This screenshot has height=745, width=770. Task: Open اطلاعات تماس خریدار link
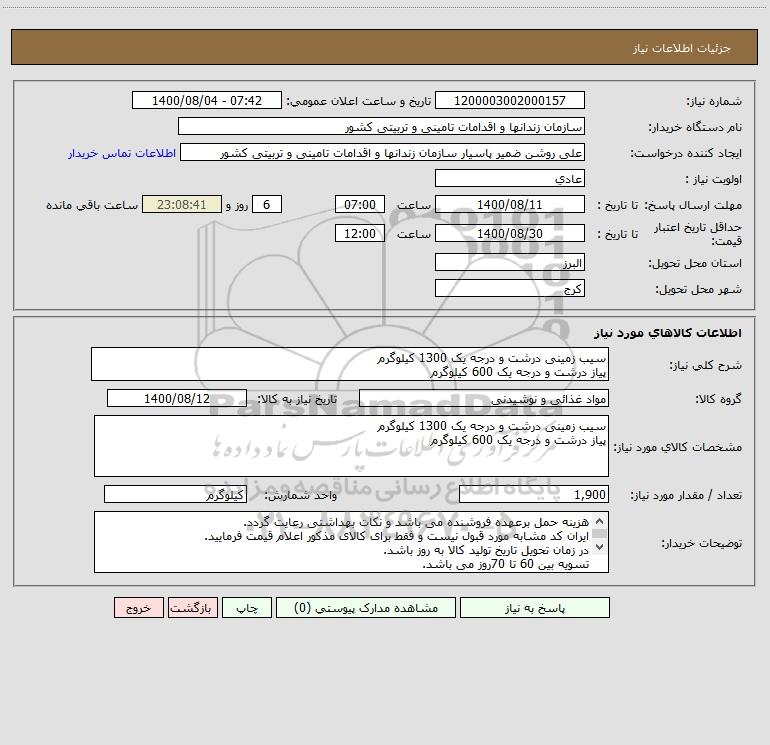pos(122,153)
